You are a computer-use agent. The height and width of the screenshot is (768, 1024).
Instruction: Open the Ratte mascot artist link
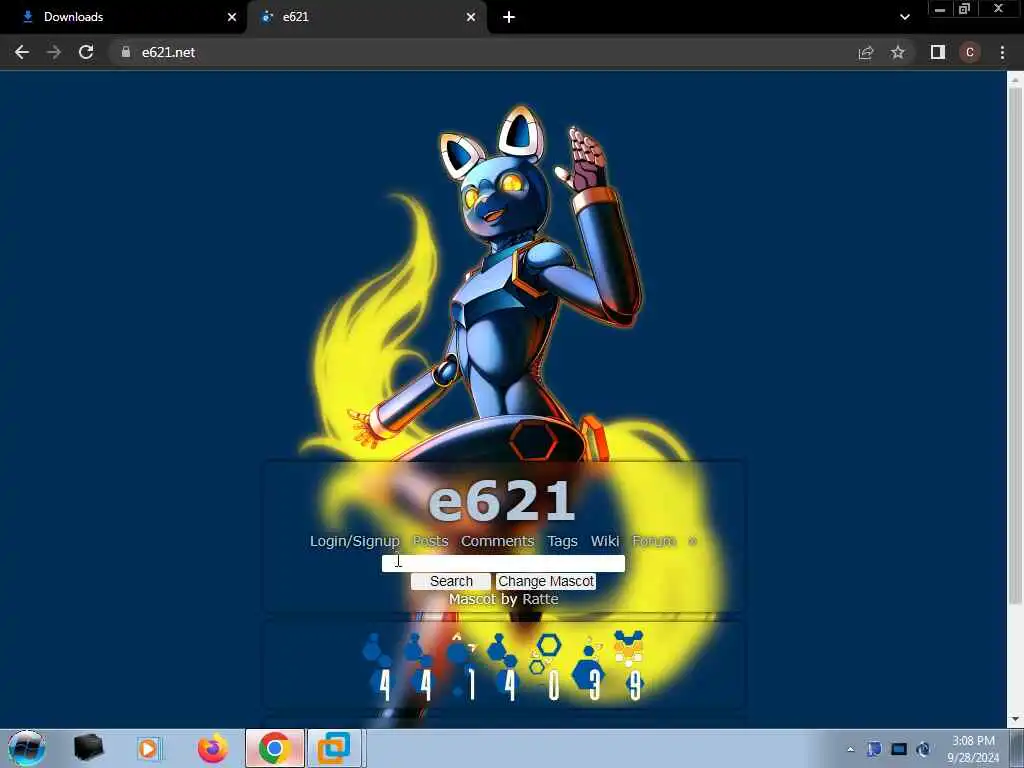pyautogui.click(x=540, y=600)
